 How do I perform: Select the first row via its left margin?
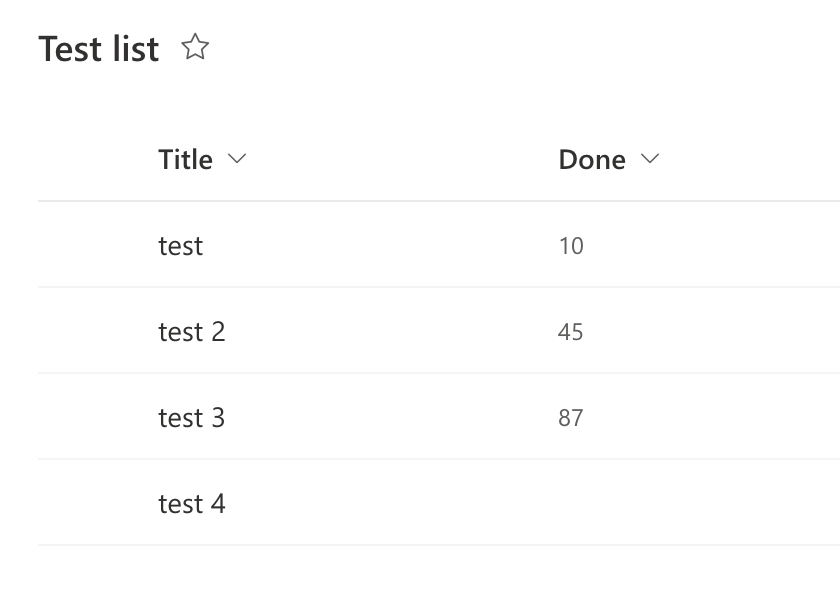[90, 246]
